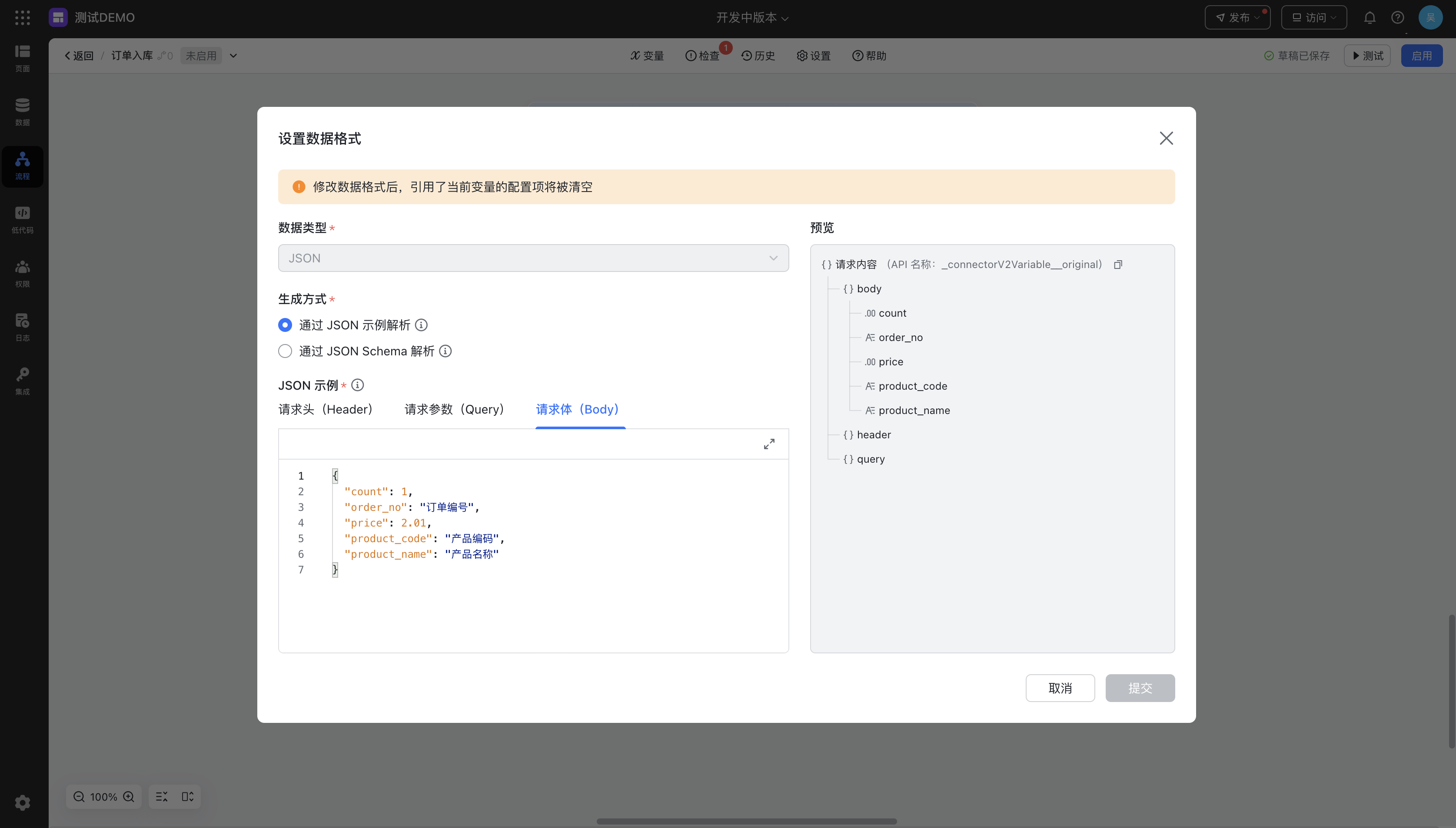Screen dimensions: 1456x828
Task: Open 帮助 in the toolbar
Action: coord(869,56)
